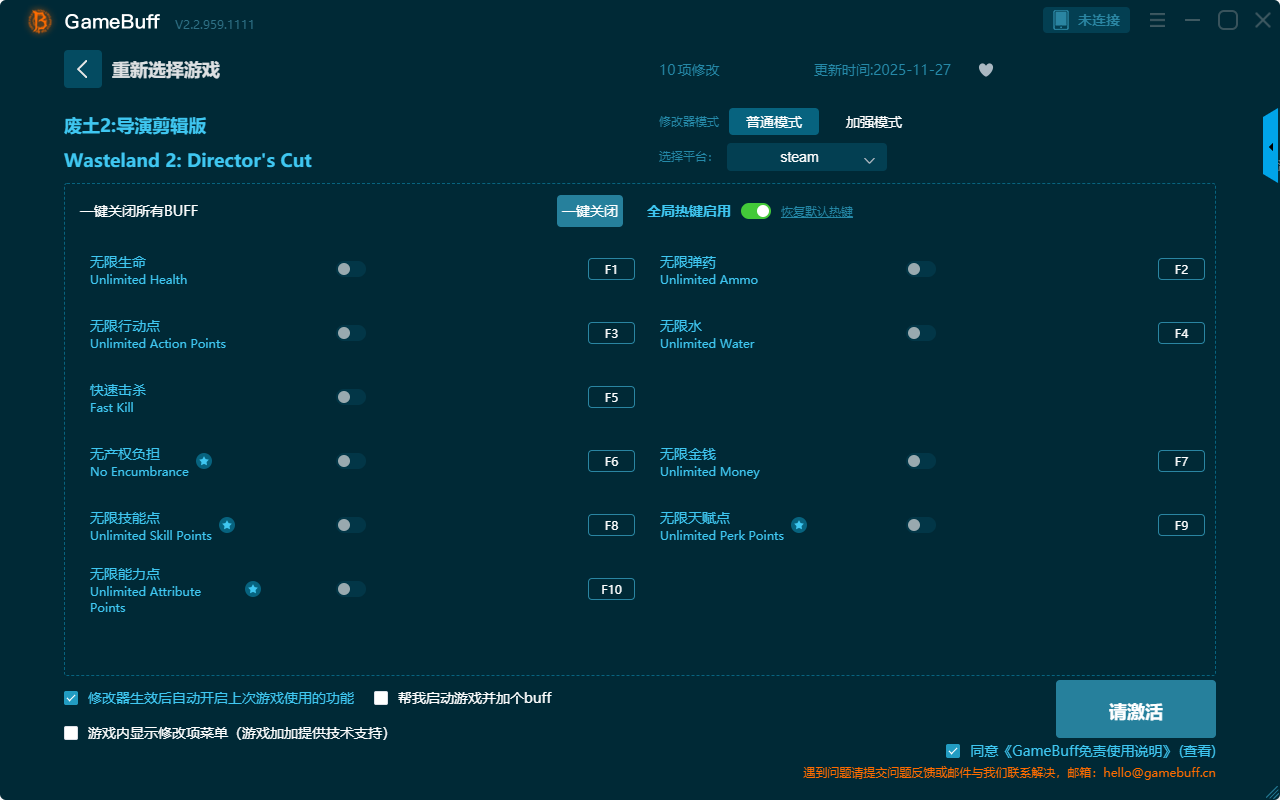Screen dimensions: 1280x800
Task: Click the back arrow to reselect game
Action: point(83,69)
